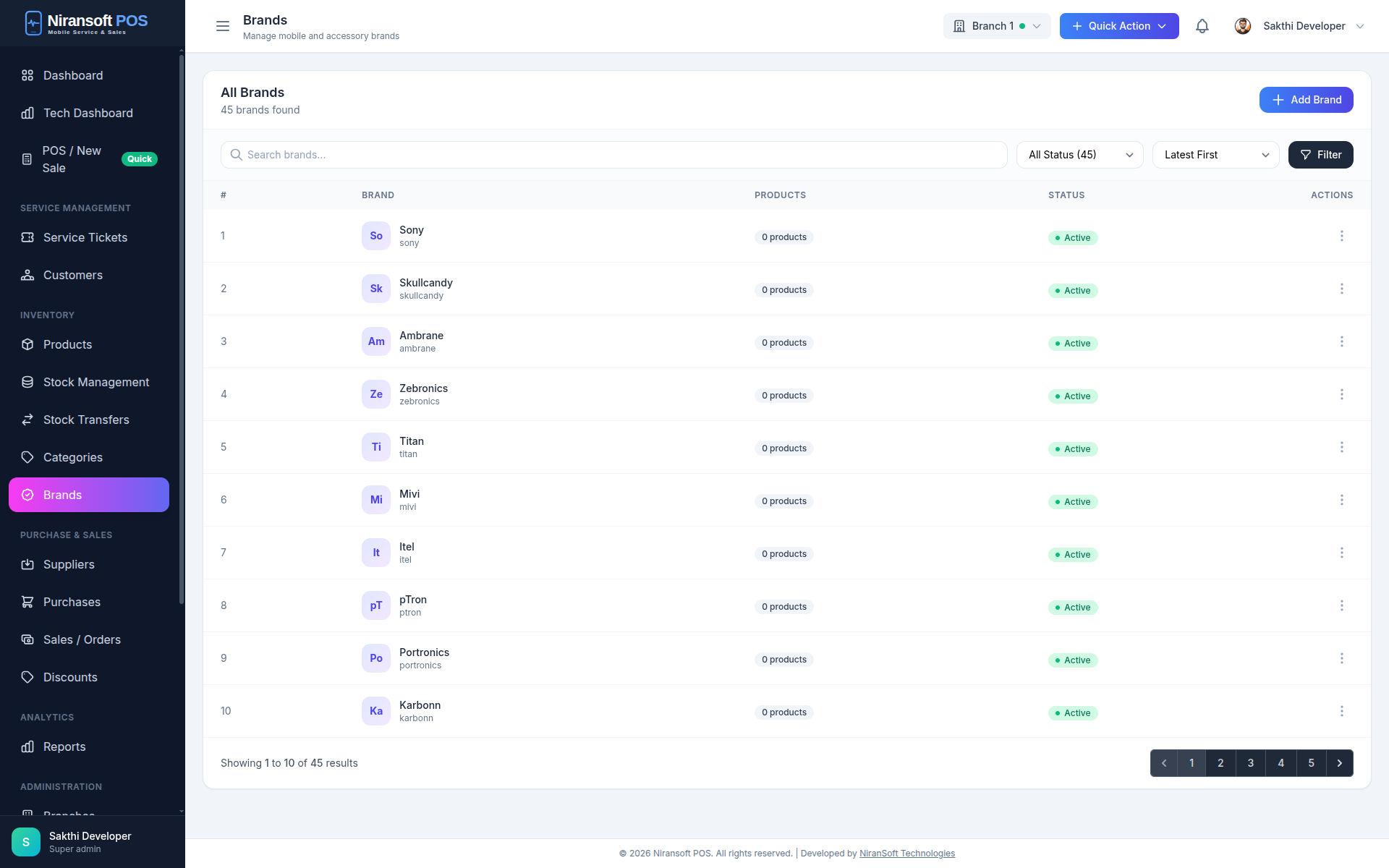The image size is (1389, 868).
Task: Open notifications bell icon
Action: [1202, 26]
